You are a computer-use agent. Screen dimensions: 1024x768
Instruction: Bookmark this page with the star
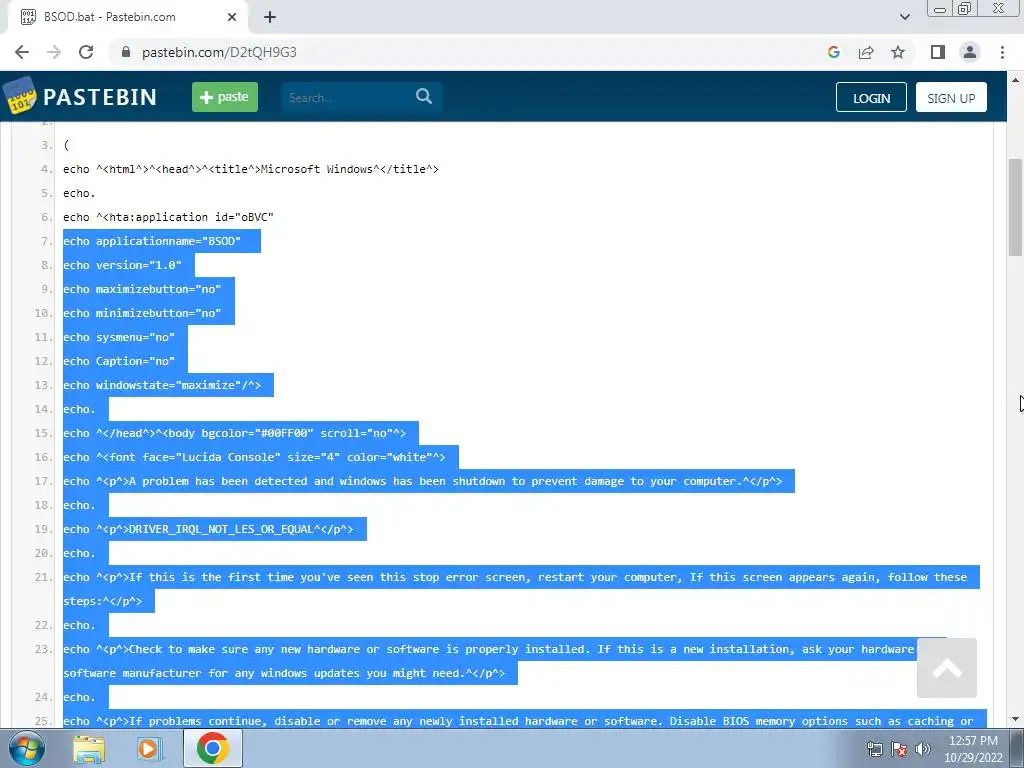coord(898,52)
